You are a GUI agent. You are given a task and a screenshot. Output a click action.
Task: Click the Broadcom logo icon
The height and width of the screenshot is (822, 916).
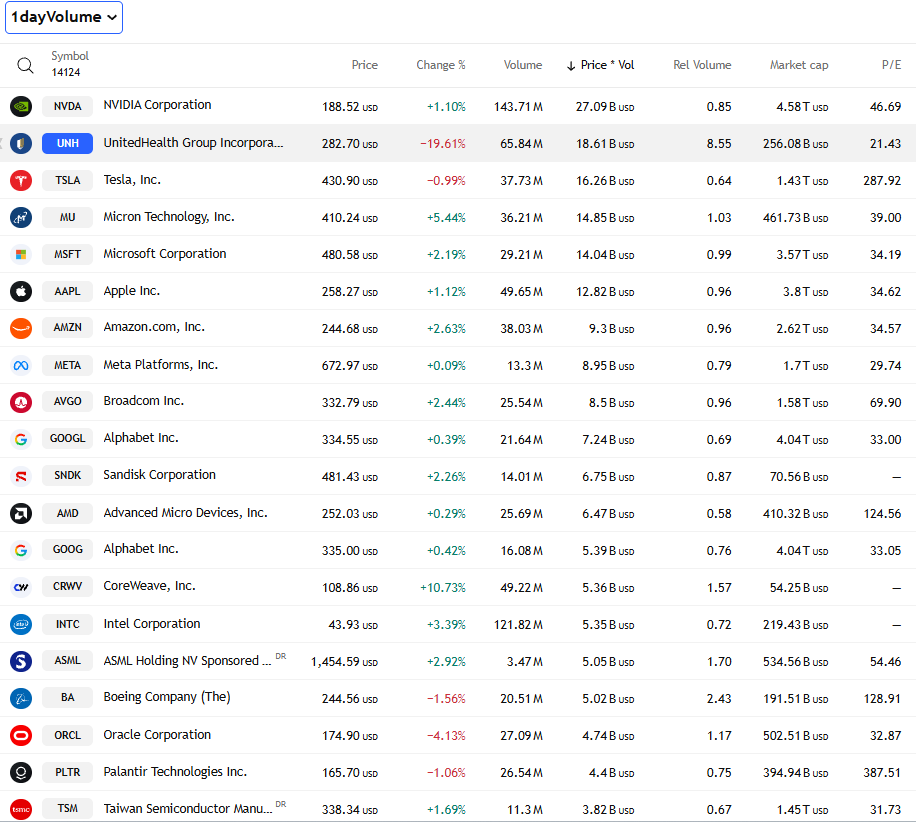click(x=21, y=402)
